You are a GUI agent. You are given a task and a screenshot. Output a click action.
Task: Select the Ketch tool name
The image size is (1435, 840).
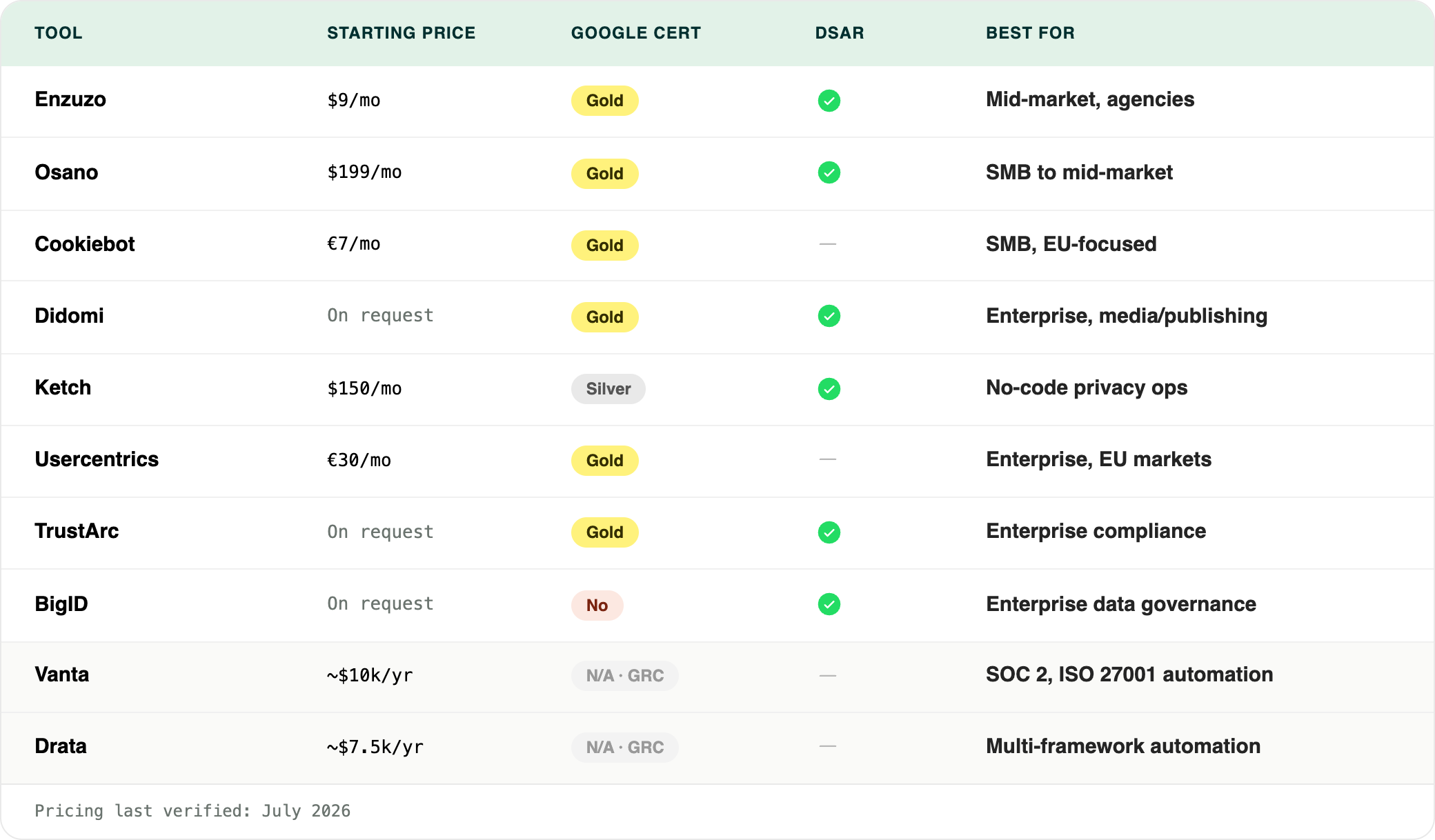(63, 388)
